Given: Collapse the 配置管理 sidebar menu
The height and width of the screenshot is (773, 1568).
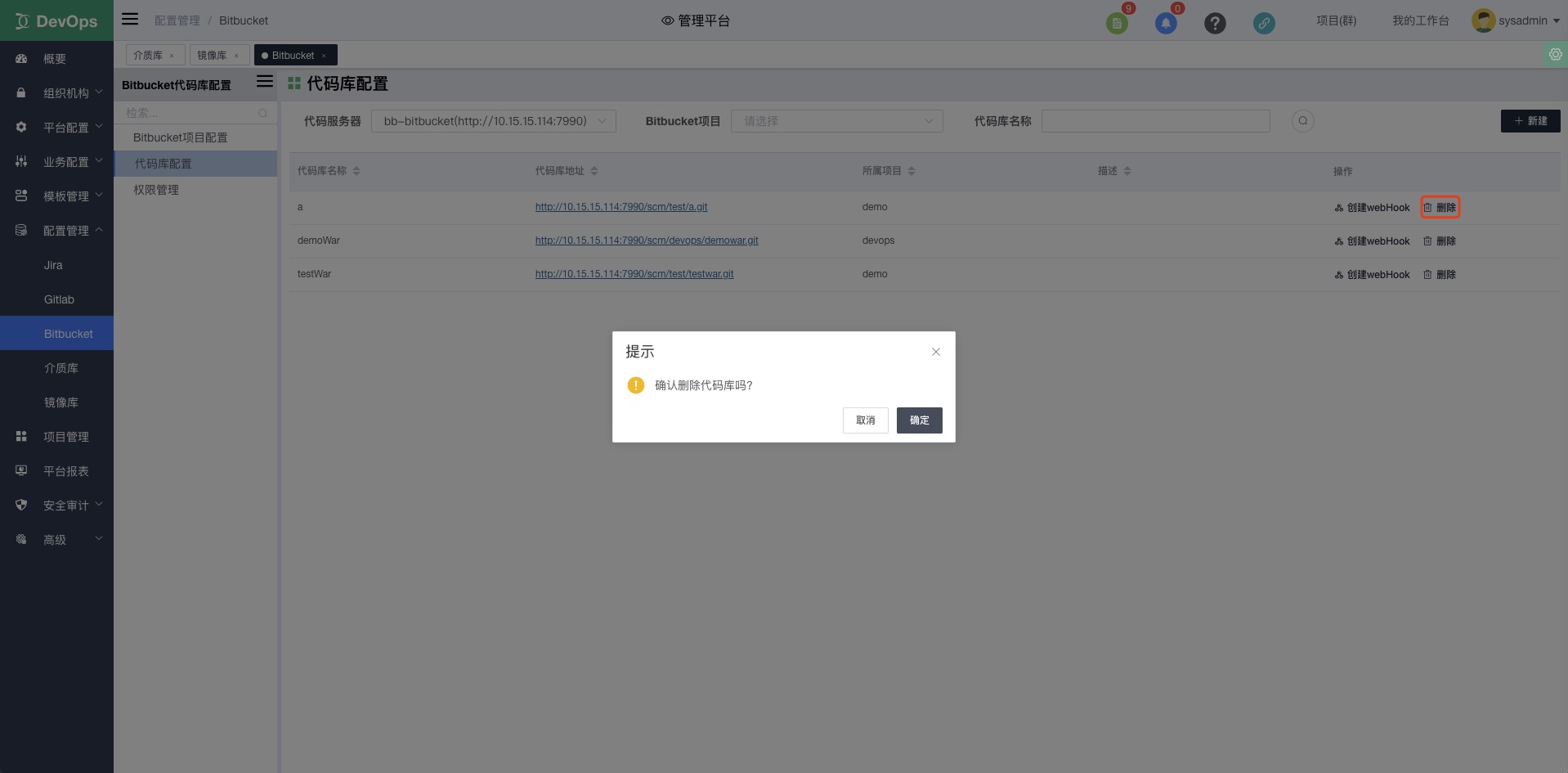Looking at the screenshot, I should click(x=56, y=231).
